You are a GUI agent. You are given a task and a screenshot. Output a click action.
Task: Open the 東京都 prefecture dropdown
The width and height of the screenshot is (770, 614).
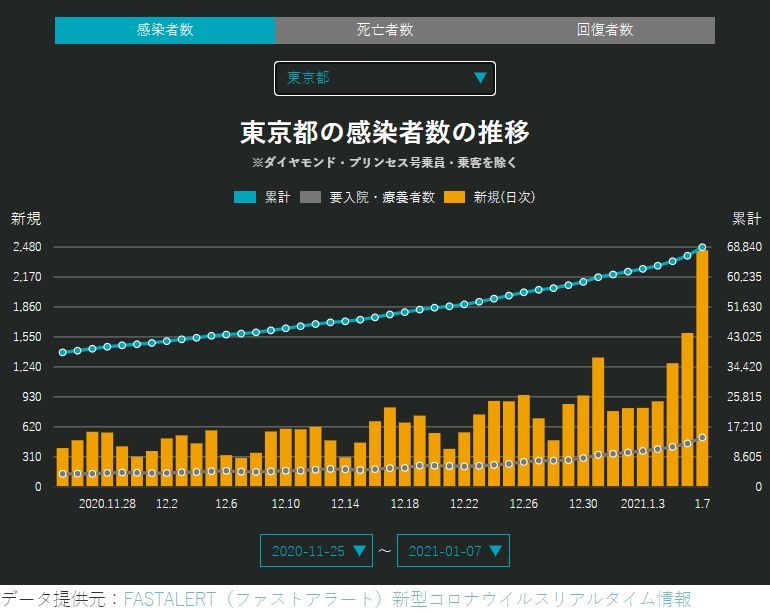pos(385,79)
